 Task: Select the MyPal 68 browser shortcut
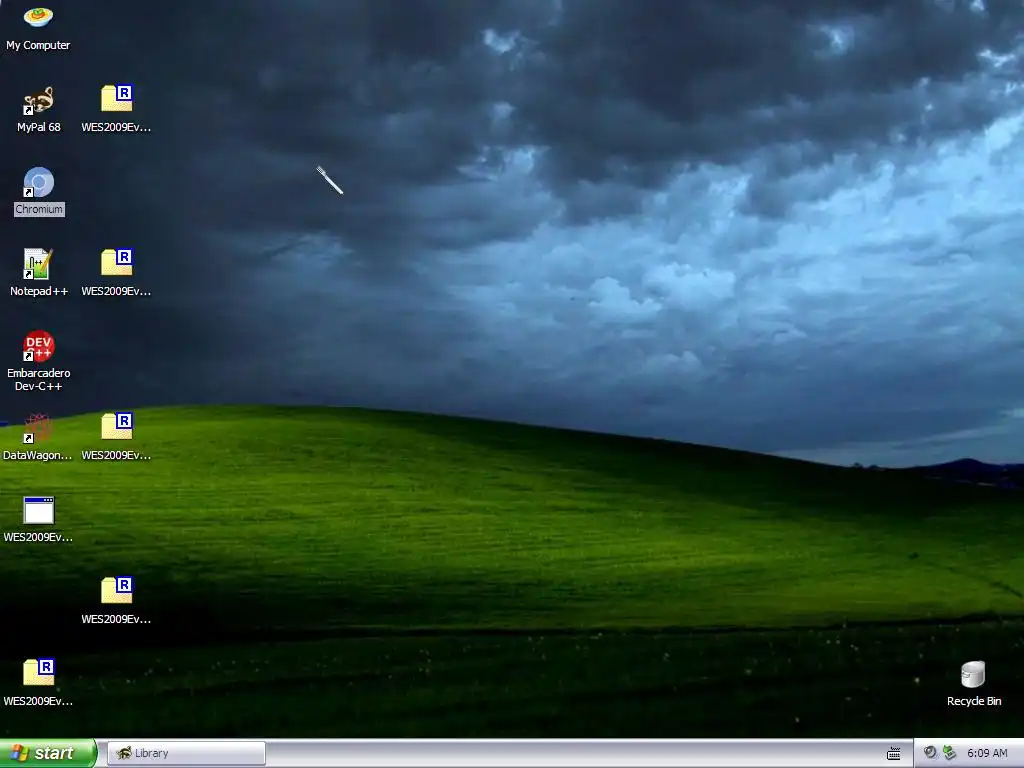pyautogui.click(x=39, y=109)
